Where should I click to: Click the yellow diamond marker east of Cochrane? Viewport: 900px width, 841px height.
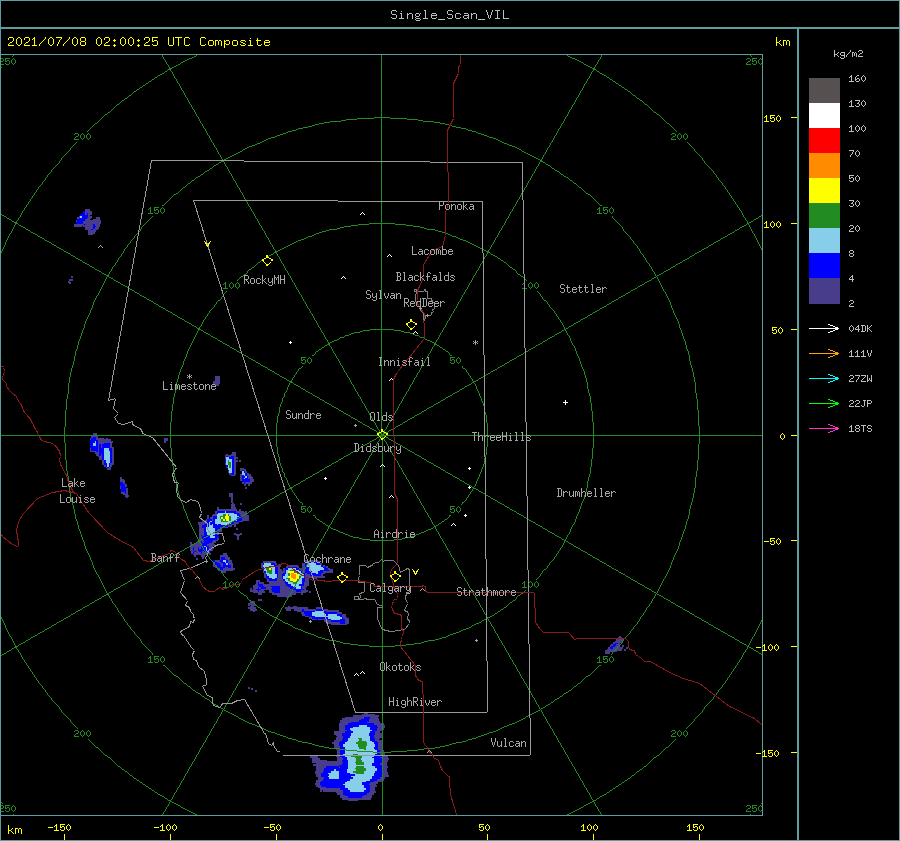pos(342,577)
